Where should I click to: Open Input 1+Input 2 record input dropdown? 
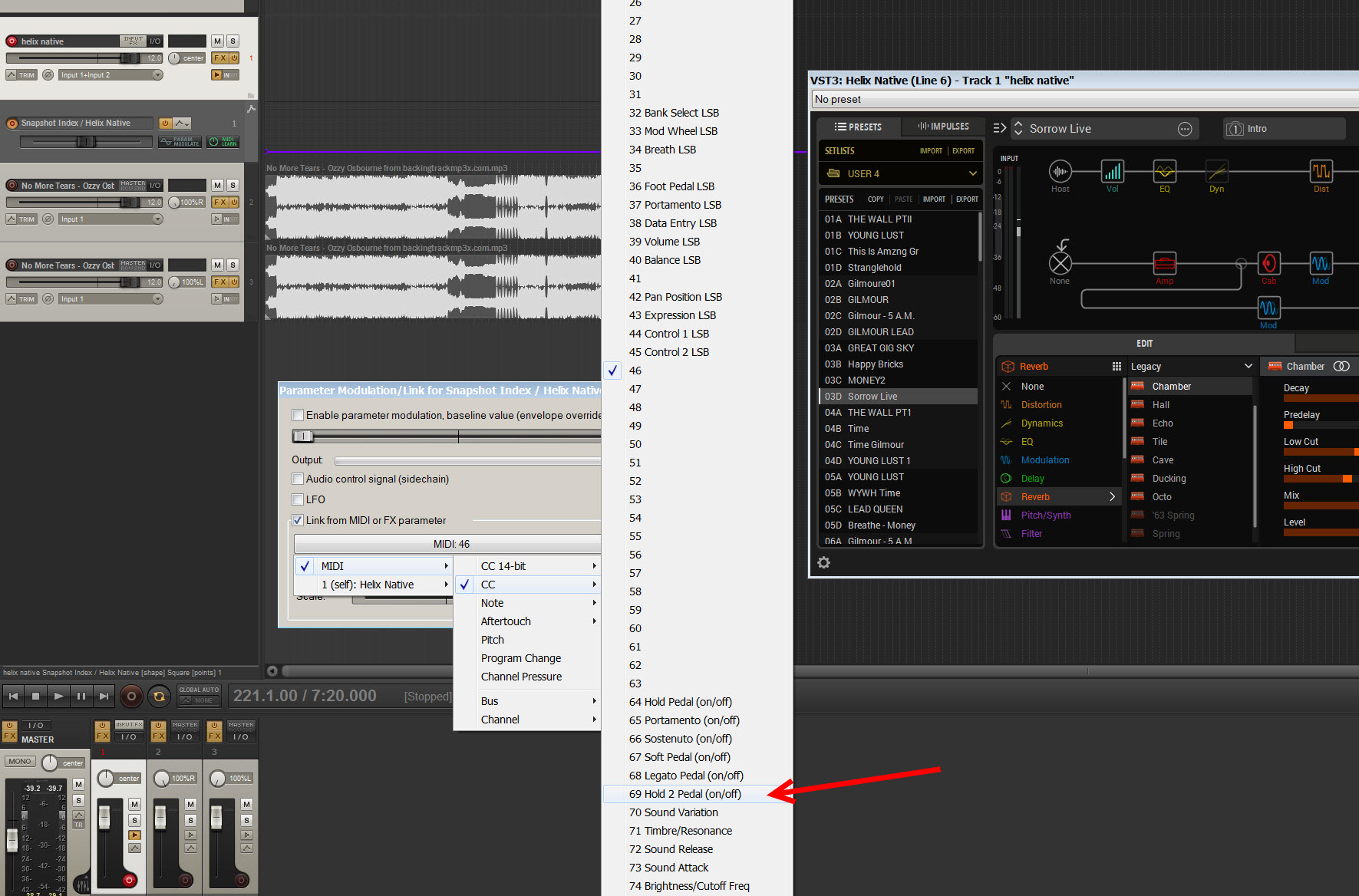tap(111, 75)
